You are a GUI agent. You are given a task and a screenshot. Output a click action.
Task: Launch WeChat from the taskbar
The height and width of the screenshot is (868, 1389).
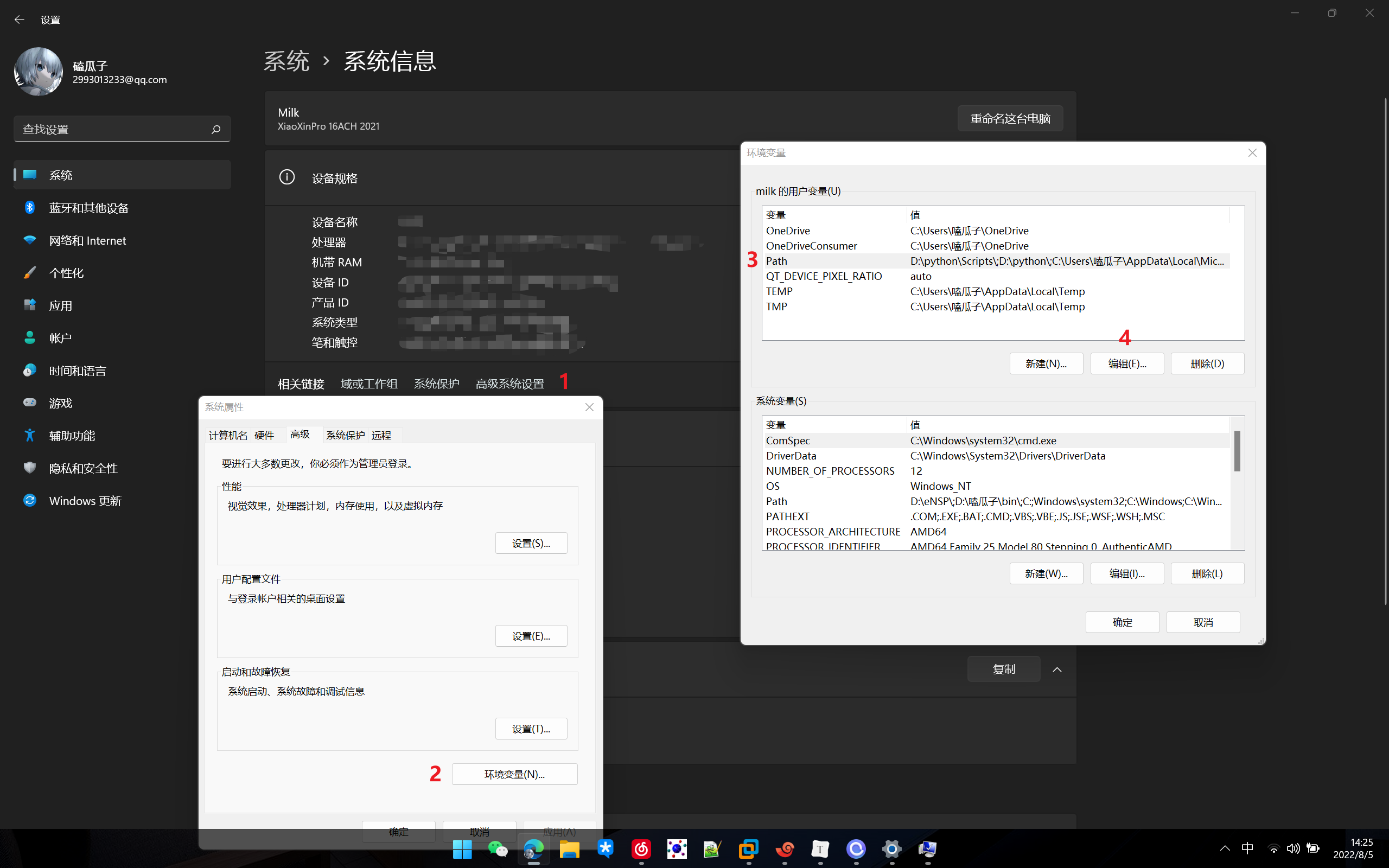[x=498, y=848]
